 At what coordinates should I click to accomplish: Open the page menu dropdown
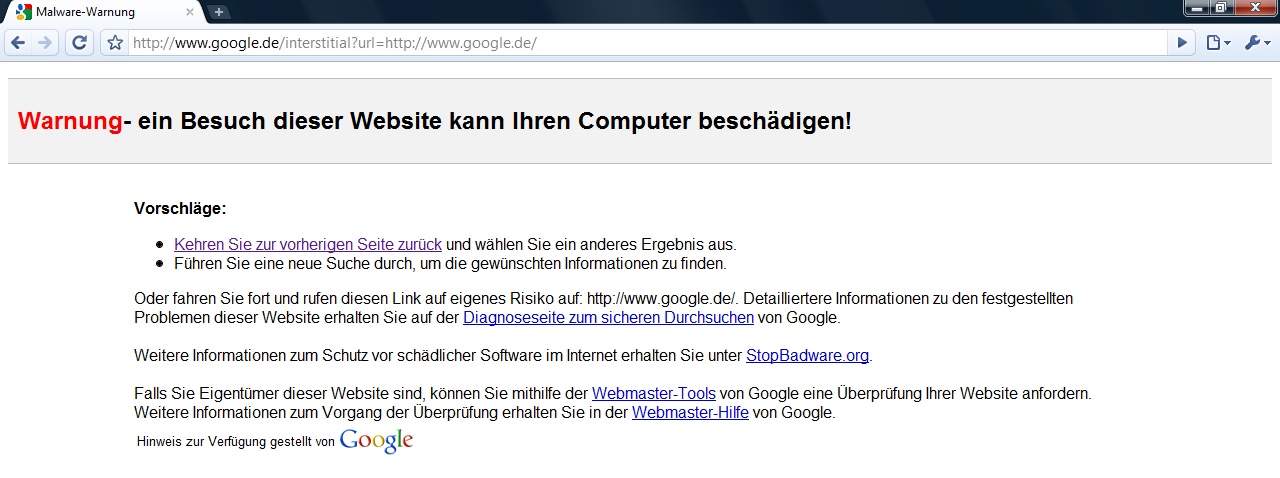[1217, 43]
